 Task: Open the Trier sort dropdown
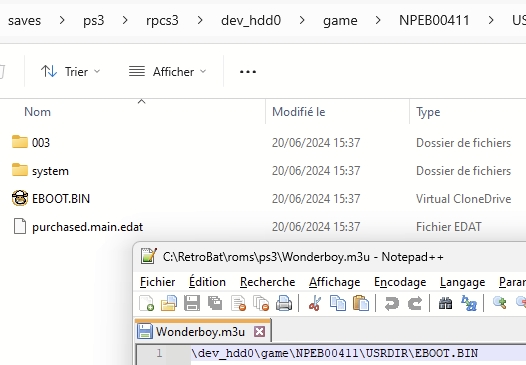coord(70,71)
